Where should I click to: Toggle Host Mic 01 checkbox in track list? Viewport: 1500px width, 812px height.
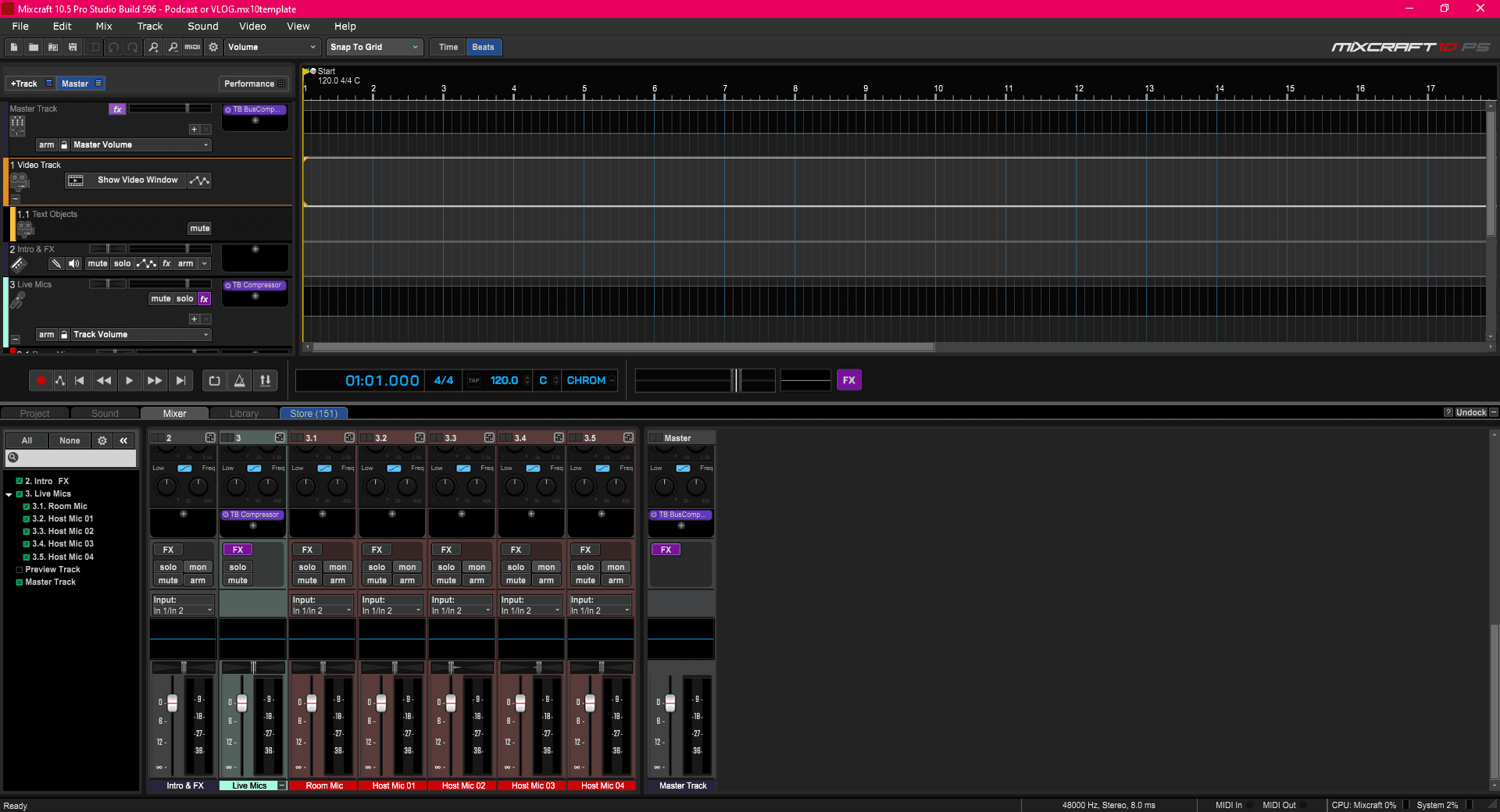pos(27,519)
